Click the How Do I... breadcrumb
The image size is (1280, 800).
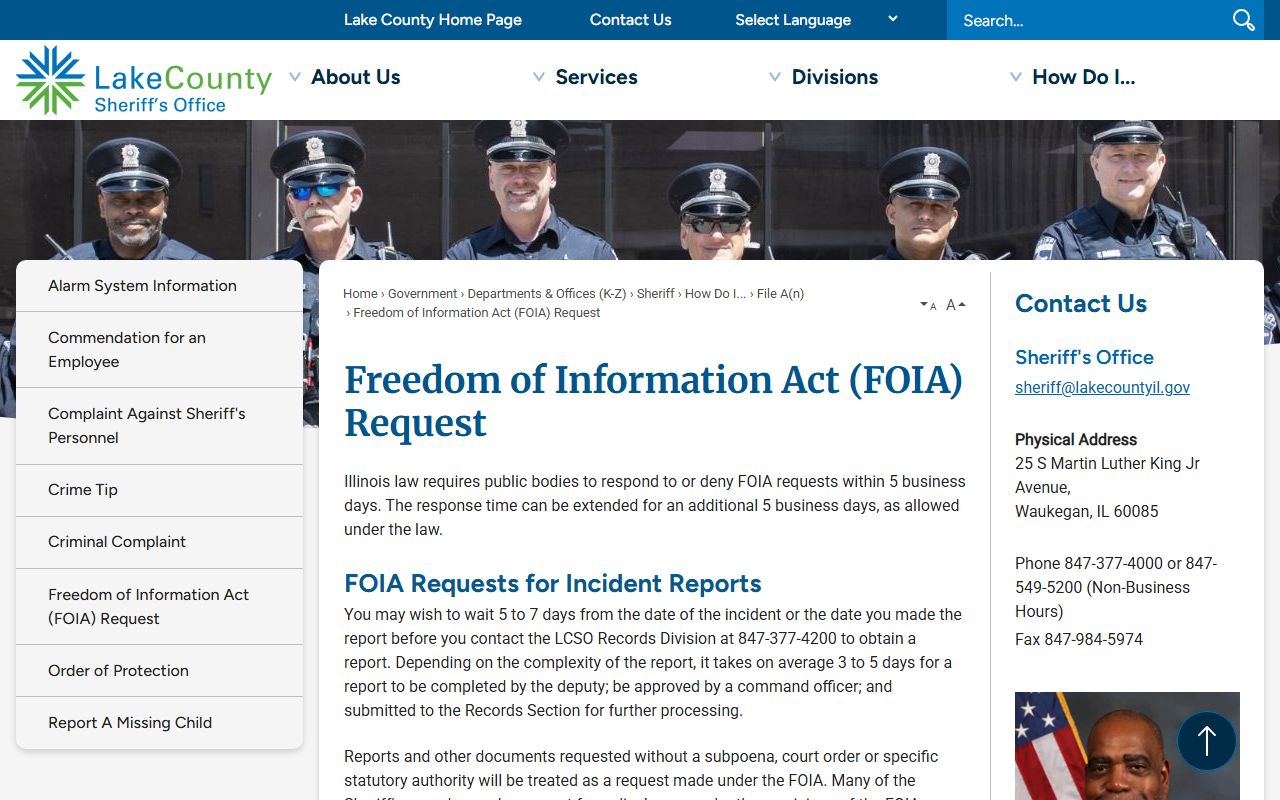coord(715,294)
